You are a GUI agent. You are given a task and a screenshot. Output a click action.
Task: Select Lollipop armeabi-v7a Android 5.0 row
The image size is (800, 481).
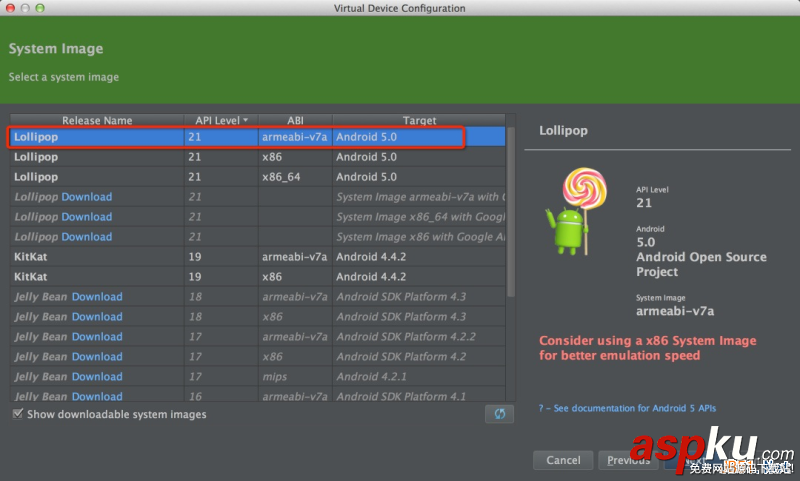(258, 137)
